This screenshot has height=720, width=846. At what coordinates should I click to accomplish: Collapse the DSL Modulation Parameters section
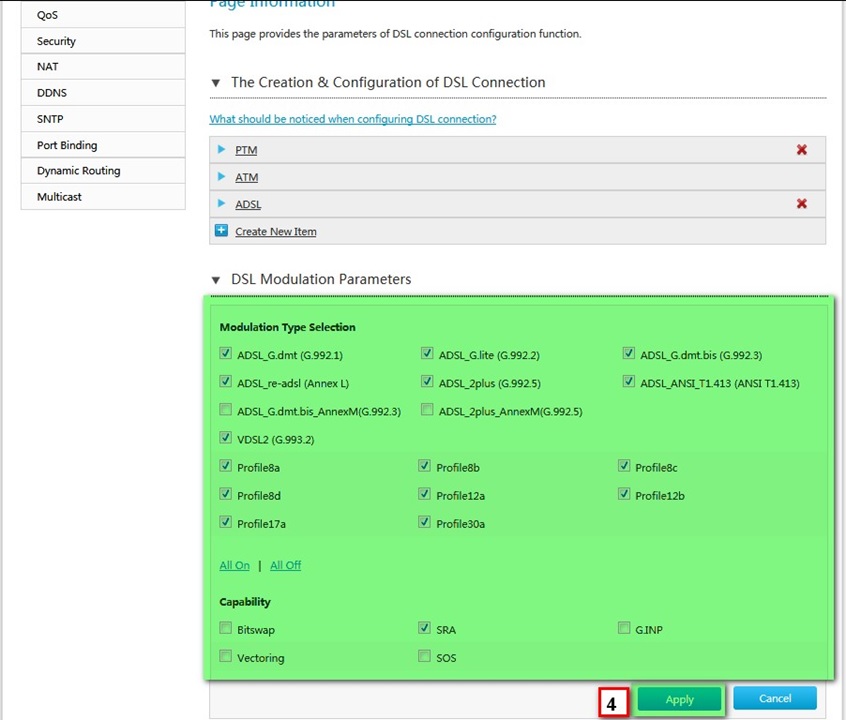[x=216, y=280]
